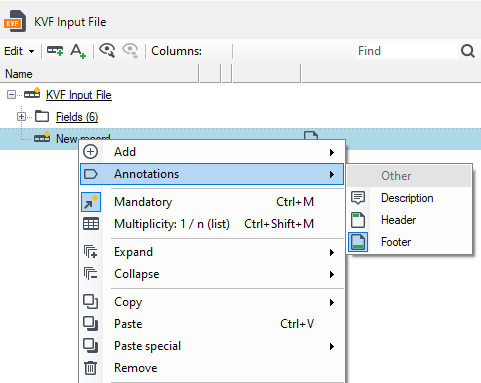The width and height of the screenshot is (481, 383).
Task: Collapse the KVF Input File root node
Action: point(11,95)
